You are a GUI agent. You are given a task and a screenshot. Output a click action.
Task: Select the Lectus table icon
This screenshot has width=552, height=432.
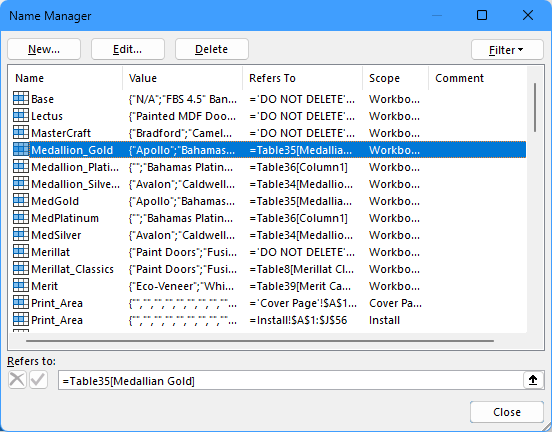coord(21,115)
